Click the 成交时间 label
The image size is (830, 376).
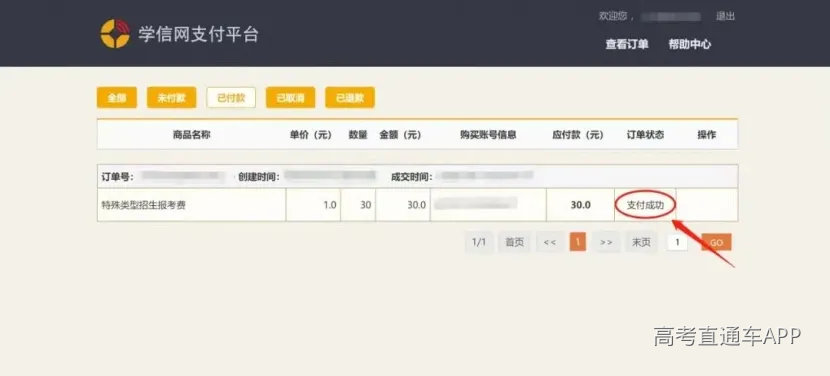[x=412, y=177]
